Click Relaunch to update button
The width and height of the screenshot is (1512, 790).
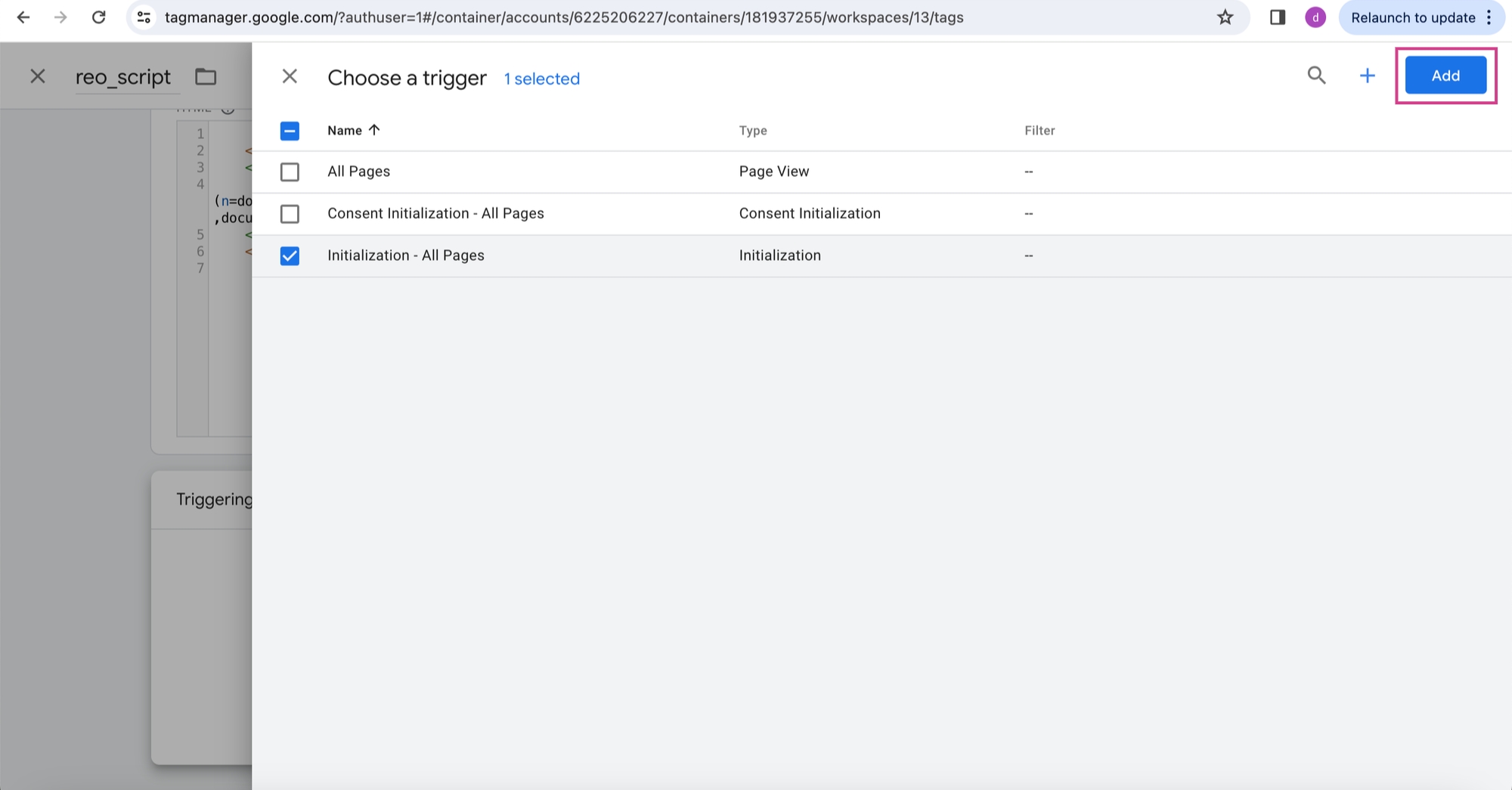[x=1412, y=17]
